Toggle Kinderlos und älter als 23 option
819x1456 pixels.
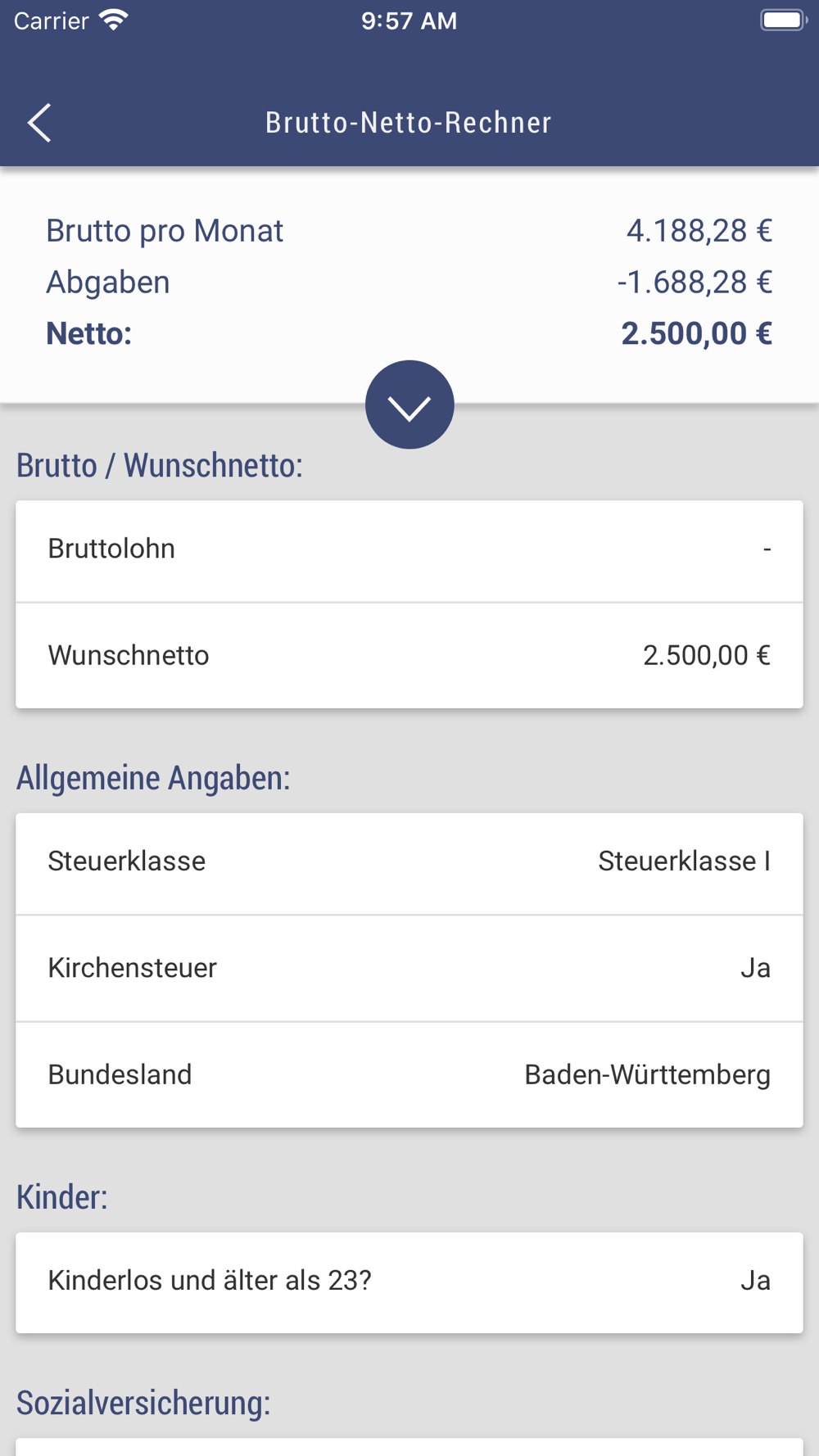point(409,1282)
